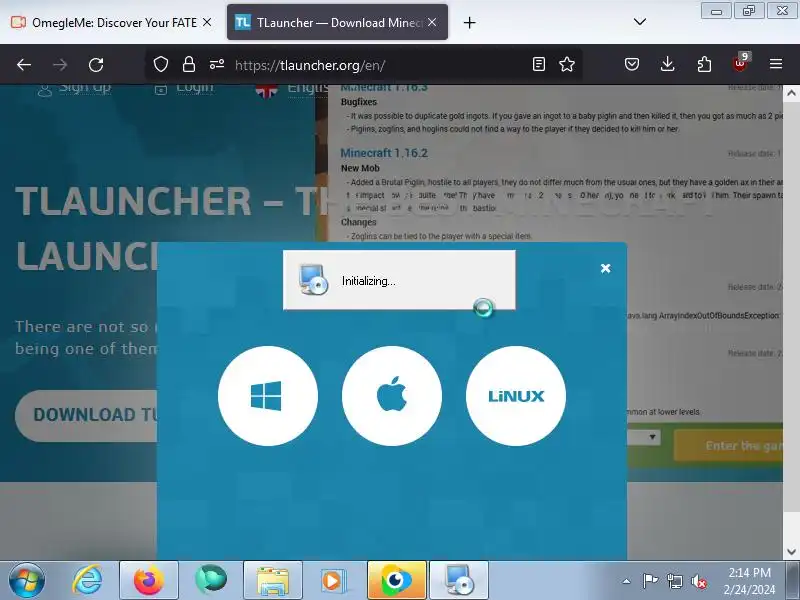Reload the TLauncher page
The width and height of the screenshot is (800, 600).
pyautogui.click(x=96, y=65)
